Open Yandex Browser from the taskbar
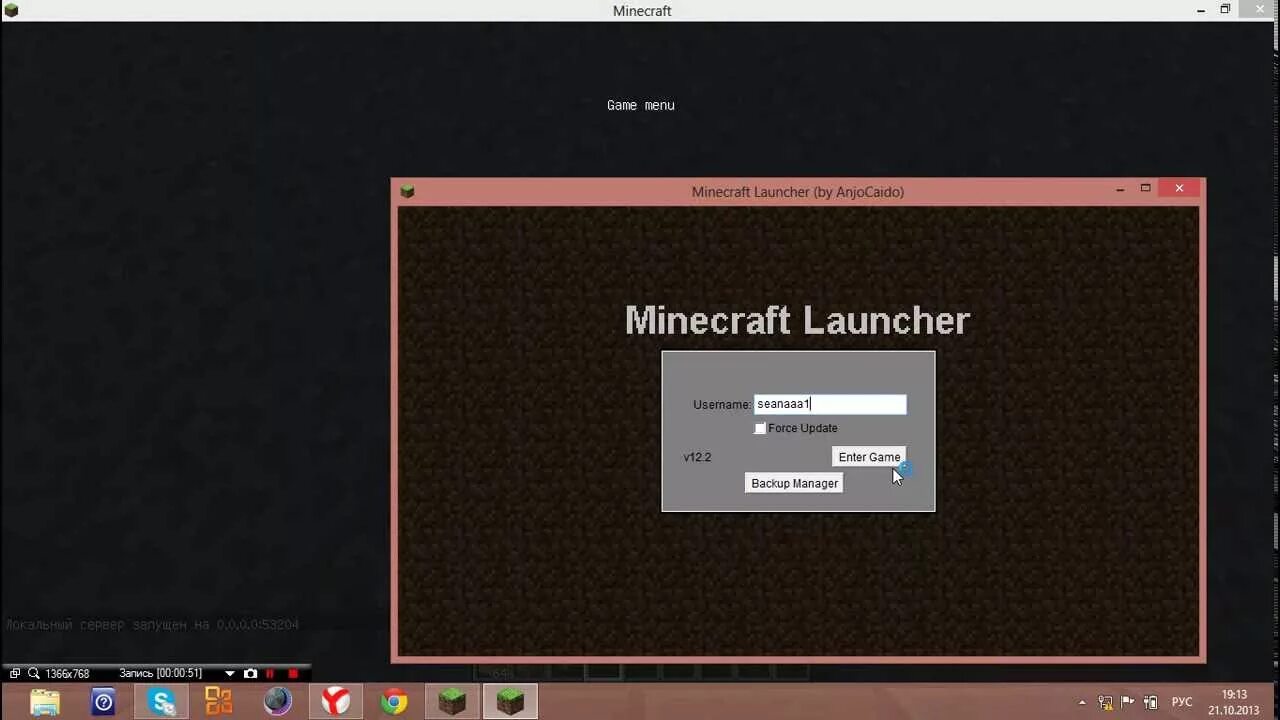The height and width of the screenshot is (720, 1280). (x=335, y=702)
